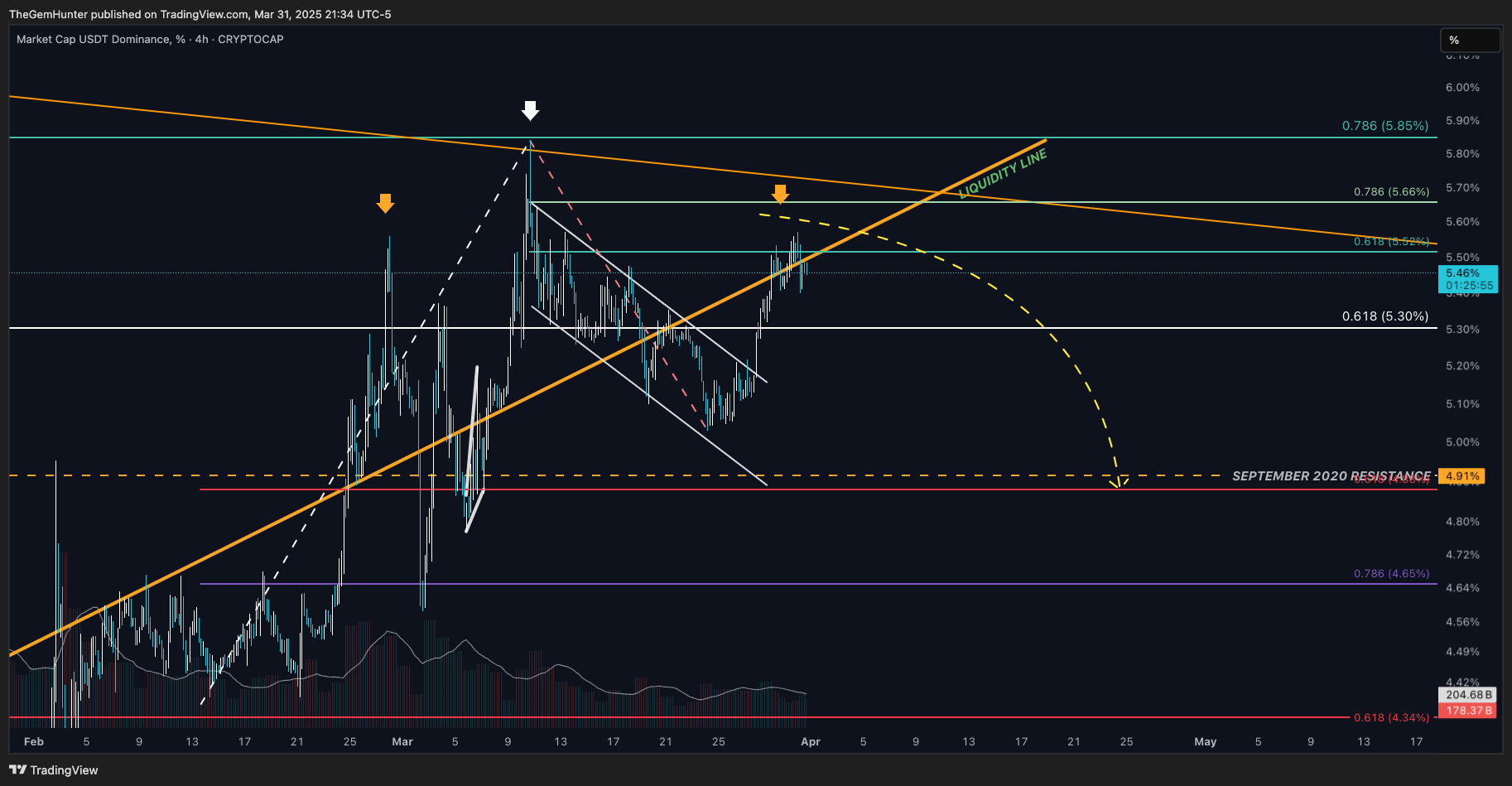Click the Mar date on the time axis
This screenshot has width=1512, height=786.
(402, 741)
